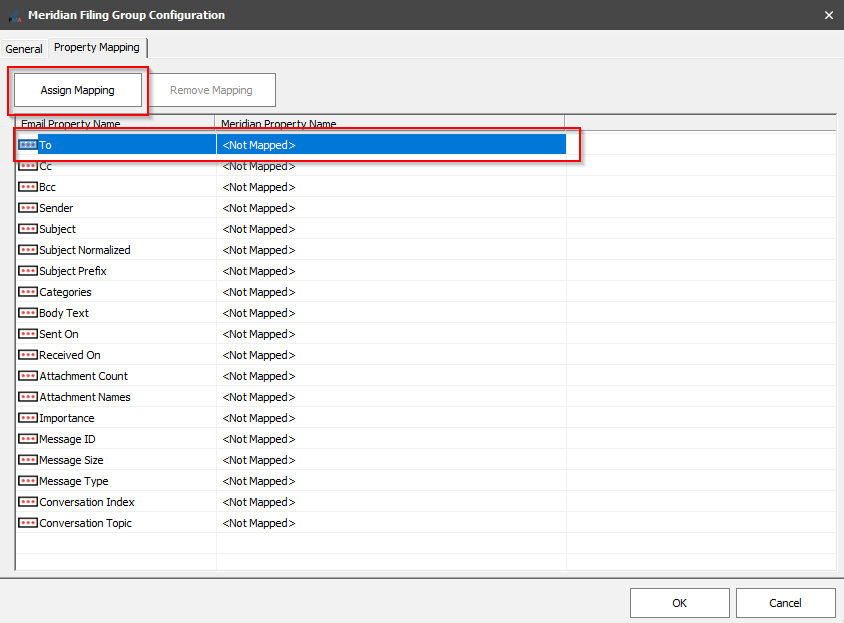Select the Message Size property name
The image size is (844, 623).
[x=71, y=460]
